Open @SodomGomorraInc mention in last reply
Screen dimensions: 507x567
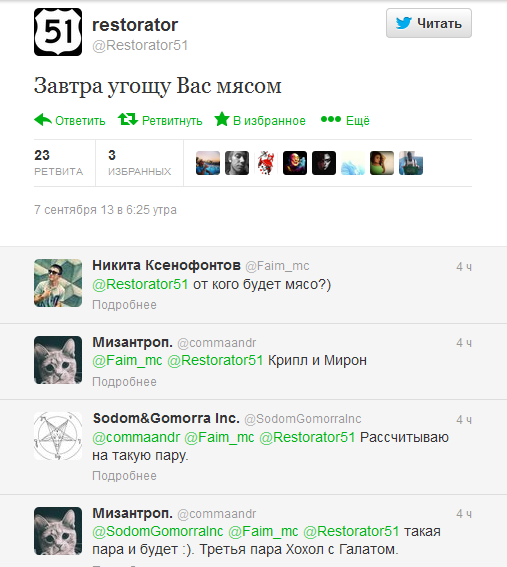[158, 531]
